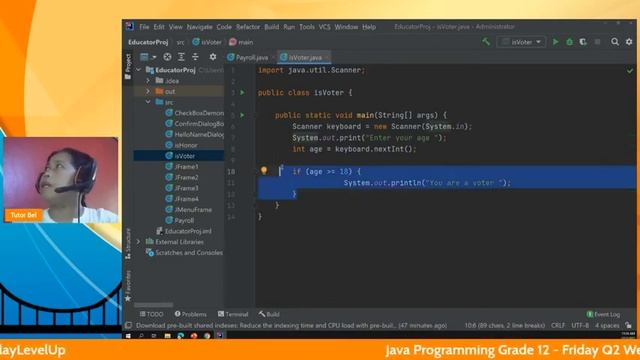
Task: Click the Stop run toolbar icon
Action: (597, 42)
